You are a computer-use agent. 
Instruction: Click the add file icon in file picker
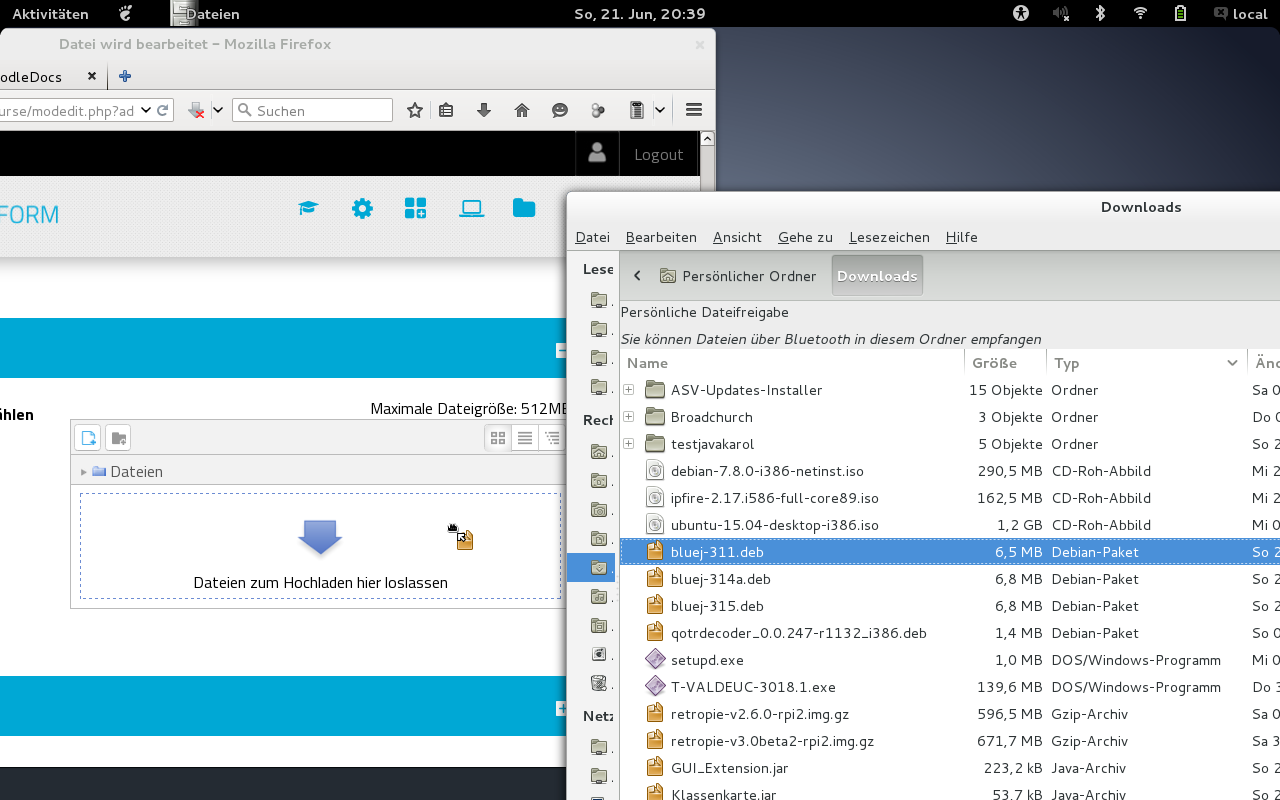coord(88,438)
